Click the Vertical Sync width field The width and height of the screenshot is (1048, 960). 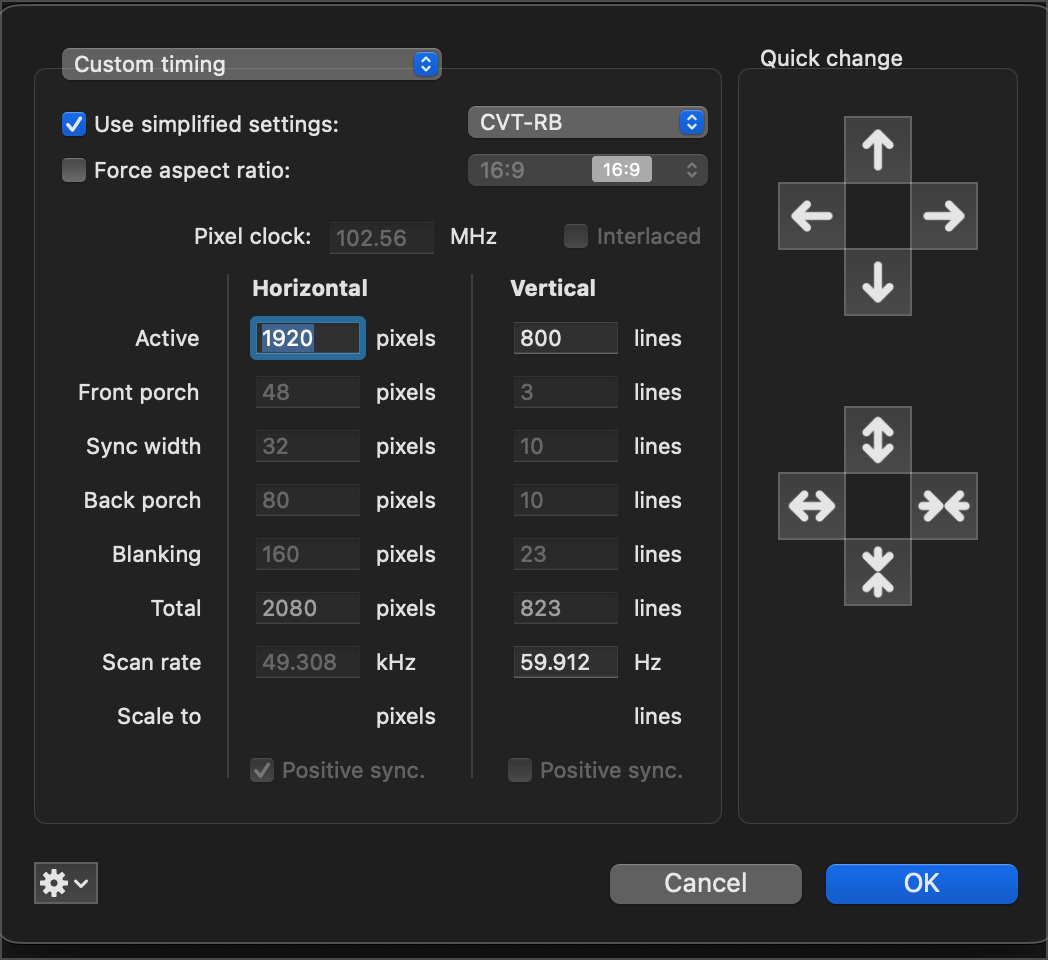pyautogui.click(x=565, y=447)
